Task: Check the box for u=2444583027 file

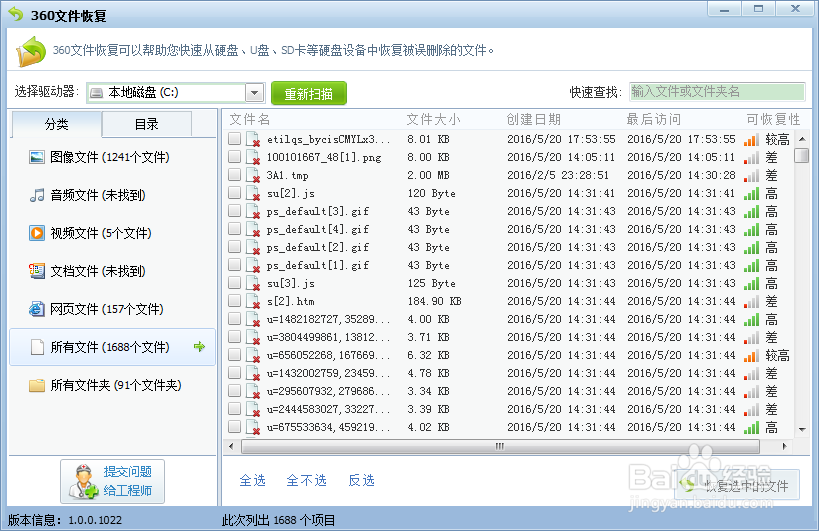Action: pyautogui.click(x=235, y=409)
